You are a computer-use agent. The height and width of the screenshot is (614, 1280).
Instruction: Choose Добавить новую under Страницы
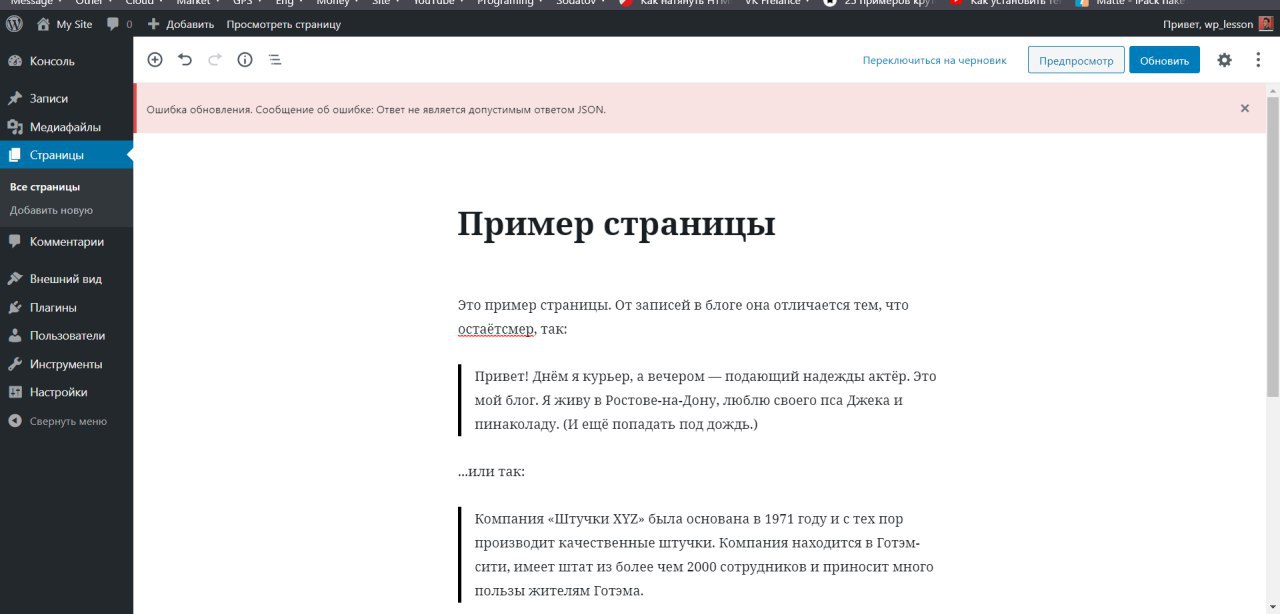click(51, 210)
